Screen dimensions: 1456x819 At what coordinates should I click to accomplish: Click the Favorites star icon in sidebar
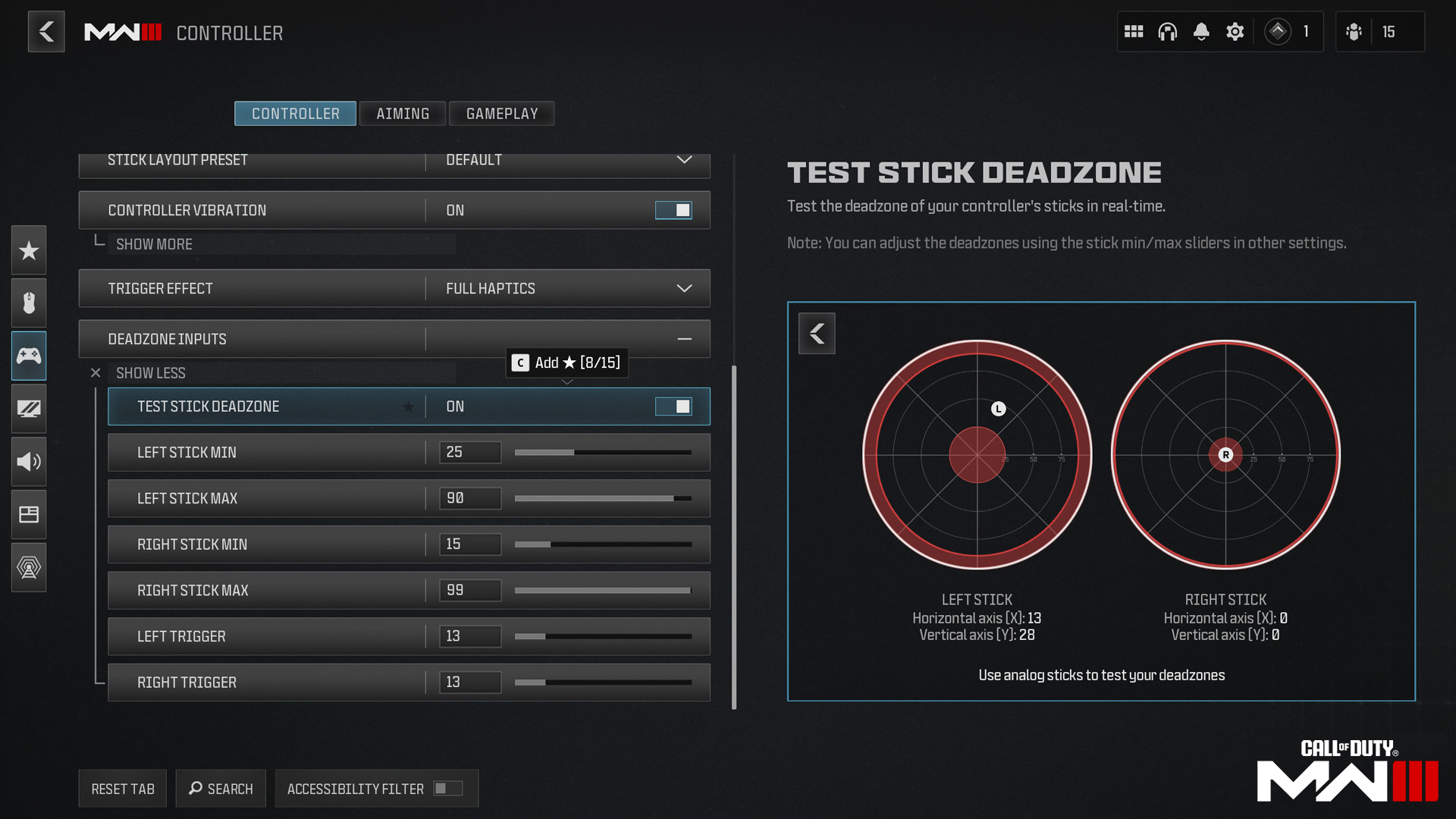click(27, 250)
